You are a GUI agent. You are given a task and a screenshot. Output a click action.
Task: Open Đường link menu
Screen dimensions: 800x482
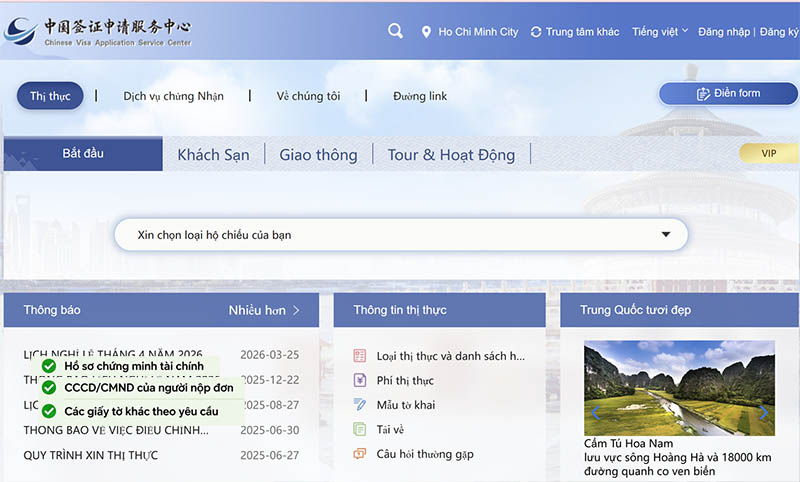point(420,96)
